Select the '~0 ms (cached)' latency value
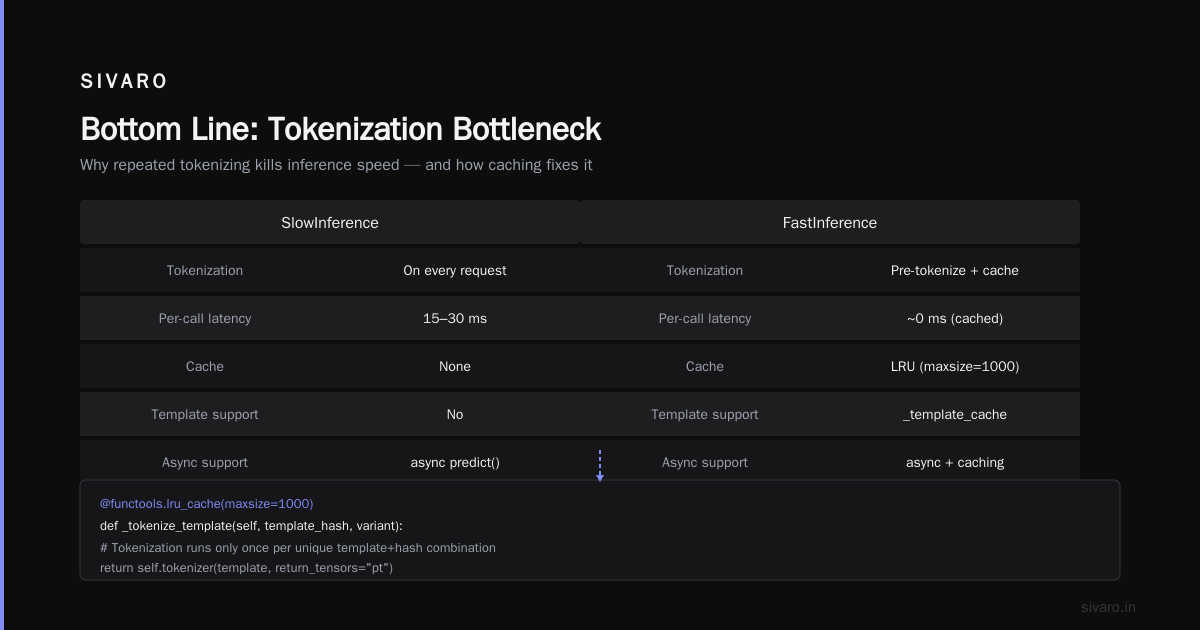This screenshot has width=1200, height=630. [x=955, y=318]
